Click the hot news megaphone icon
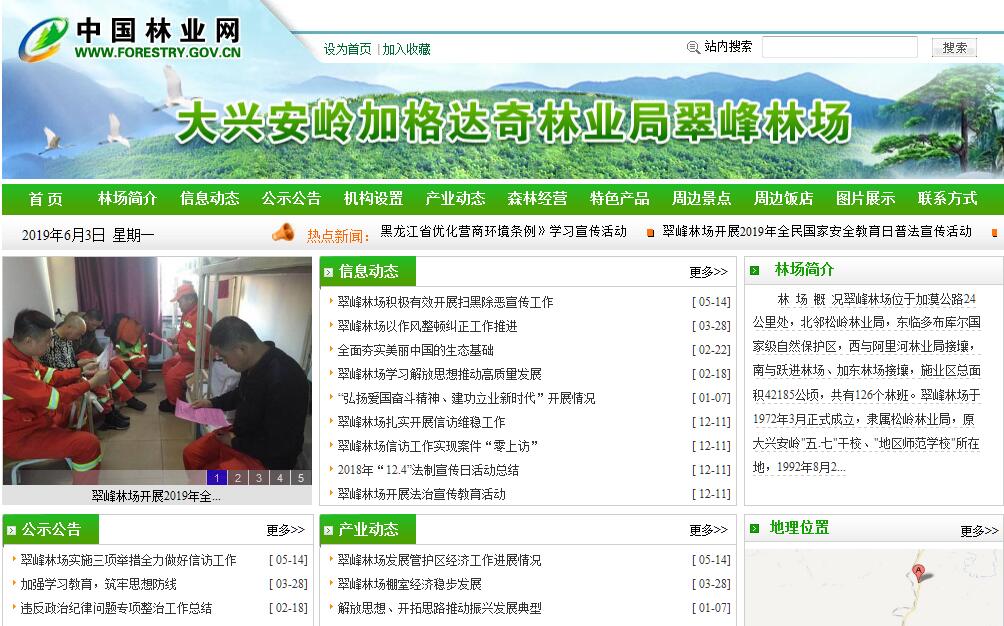Viewport: 1004px width, 626px height. tap(284, 233)
